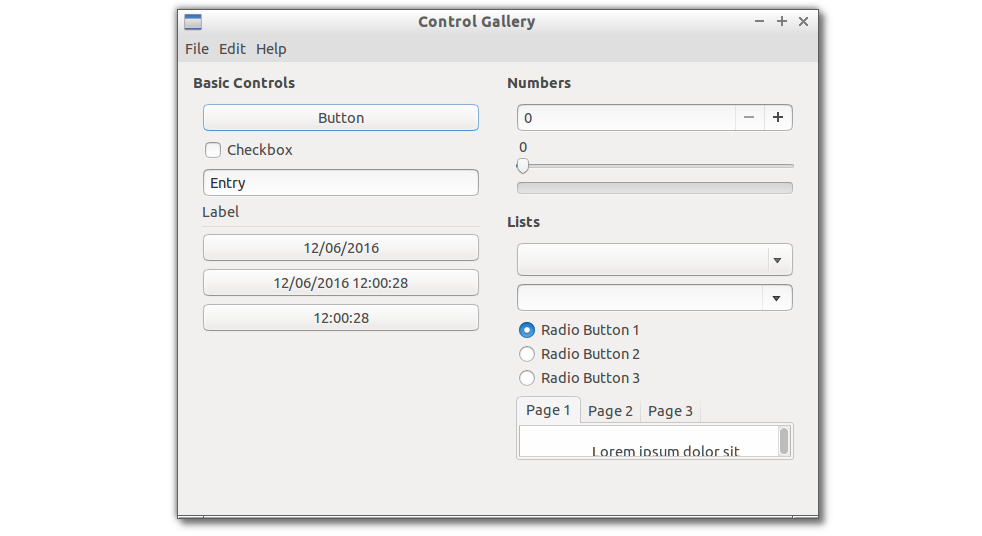Increase the spinbox value with plus
Screen dimensions: 982x536
[x=778, y=118]
